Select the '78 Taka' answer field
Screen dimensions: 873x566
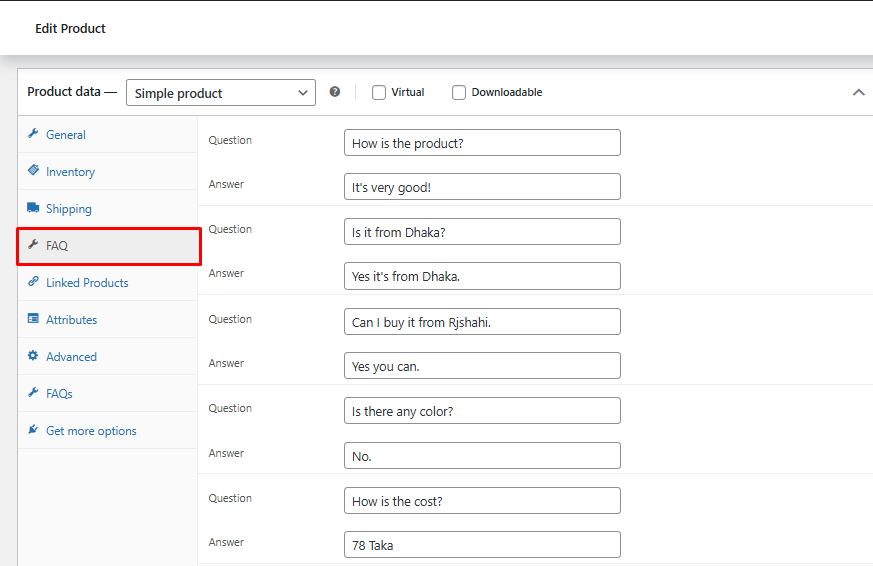pos(481,545)
